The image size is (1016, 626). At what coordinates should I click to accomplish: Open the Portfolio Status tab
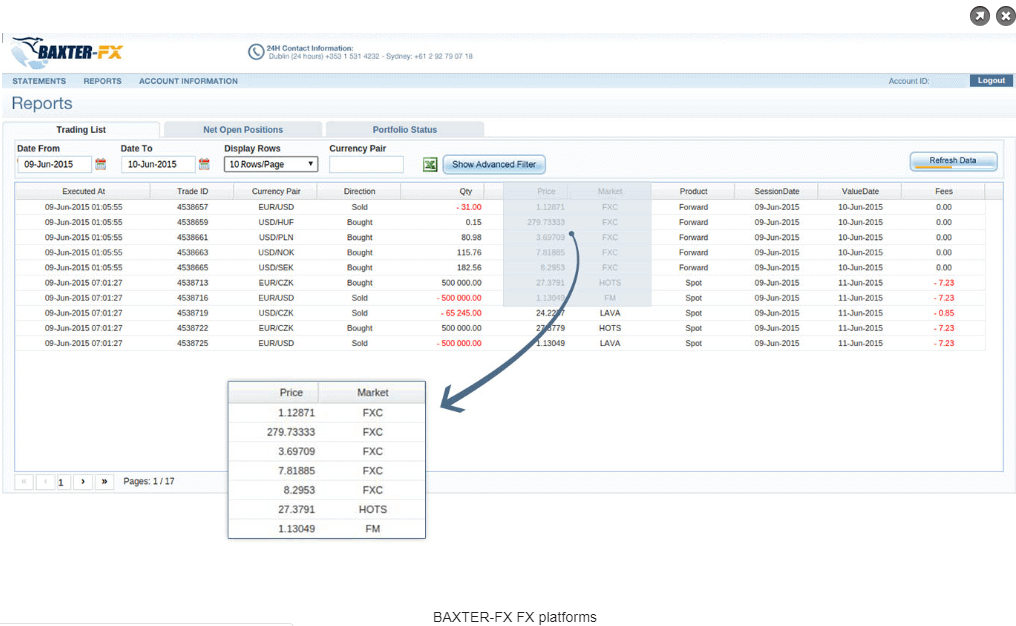click(x=404, y=130)
